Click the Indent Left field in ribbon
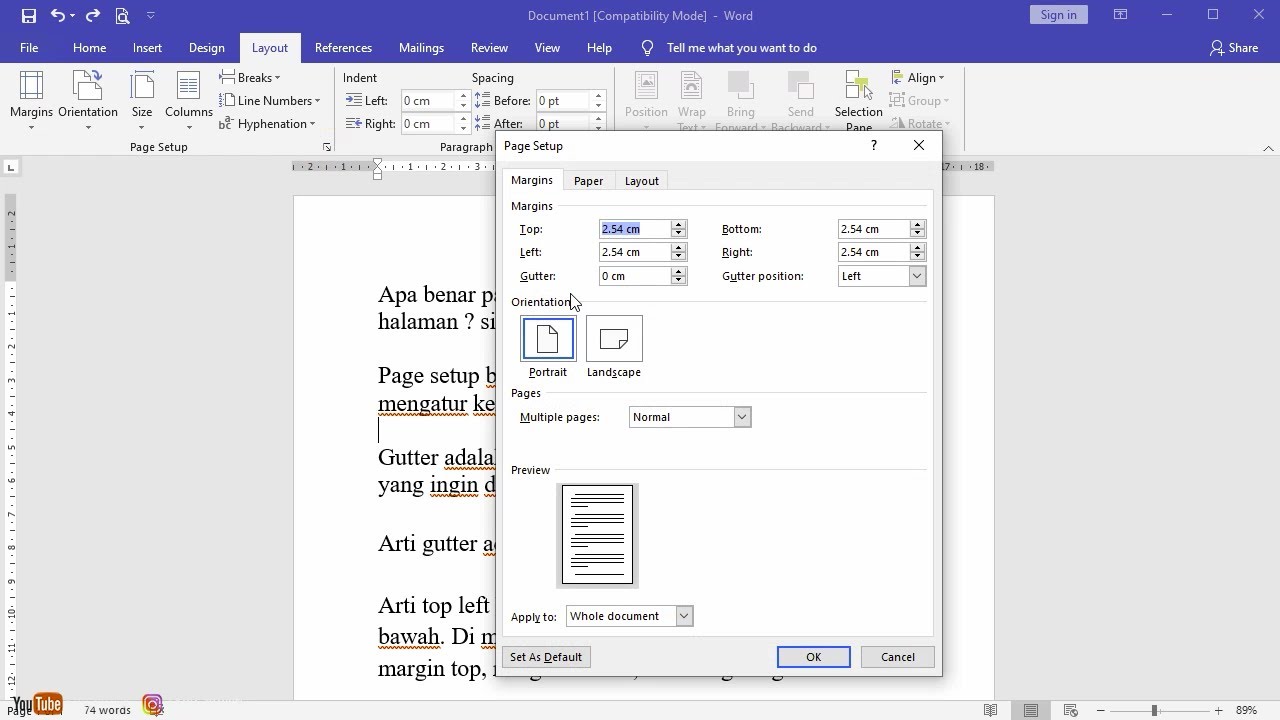Viewport: 1280px width, 720px height. [x=430, y=101]
